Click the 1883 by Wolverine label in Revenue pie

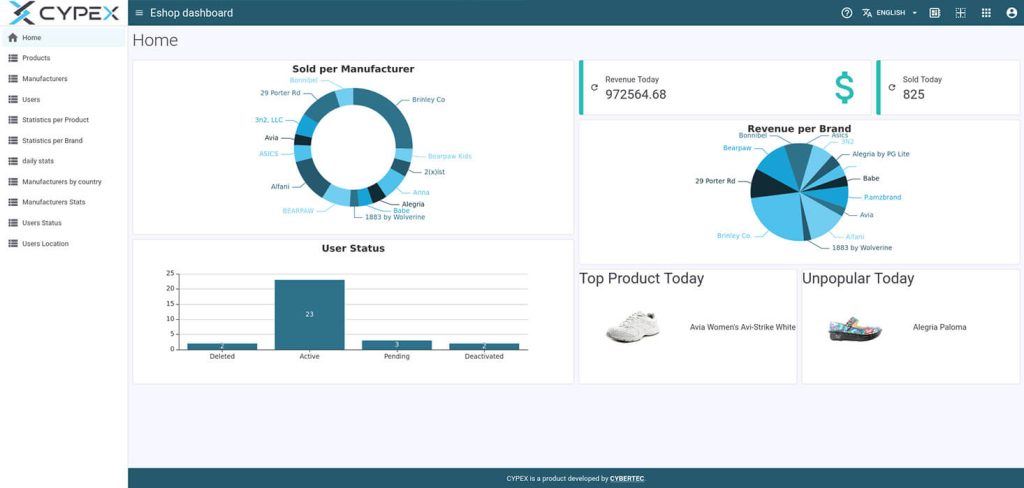[x=861, y=248]
